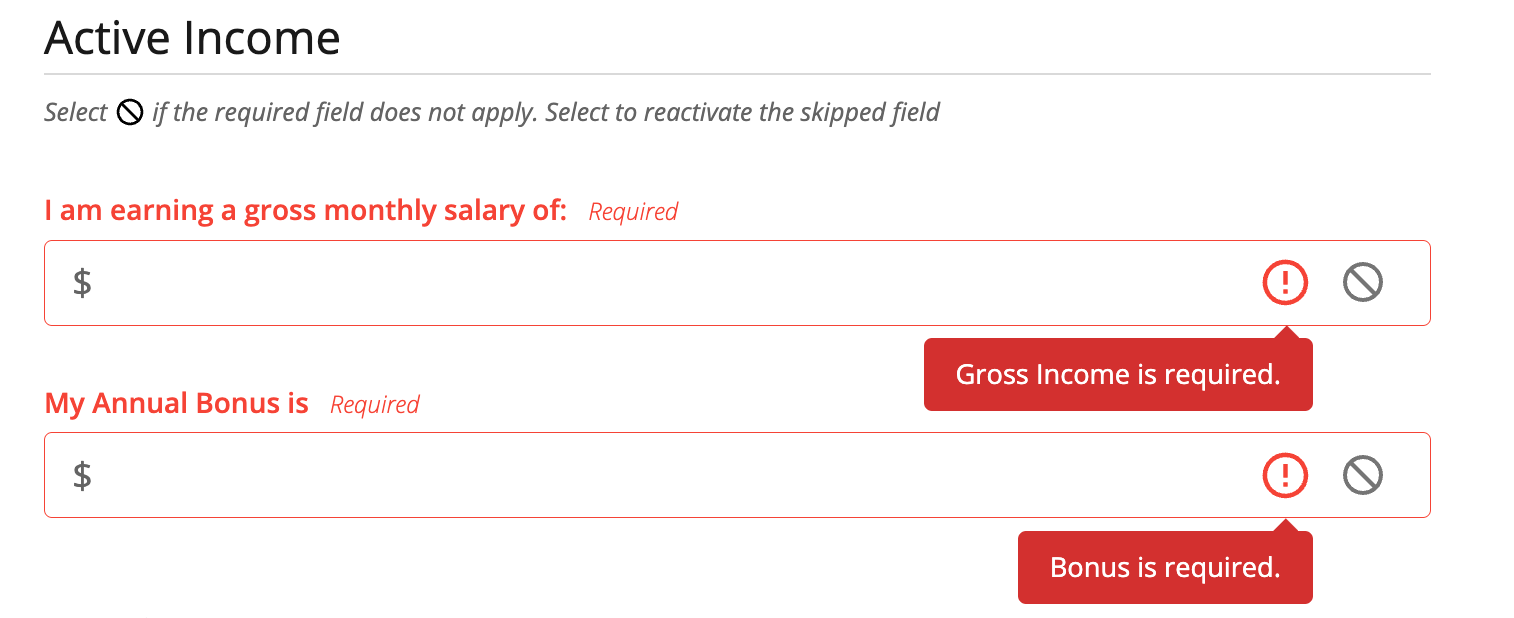Click the label I am earning a gross monthly salary
The height and width of the screenshot is (618, 1514).
[306, 210]
